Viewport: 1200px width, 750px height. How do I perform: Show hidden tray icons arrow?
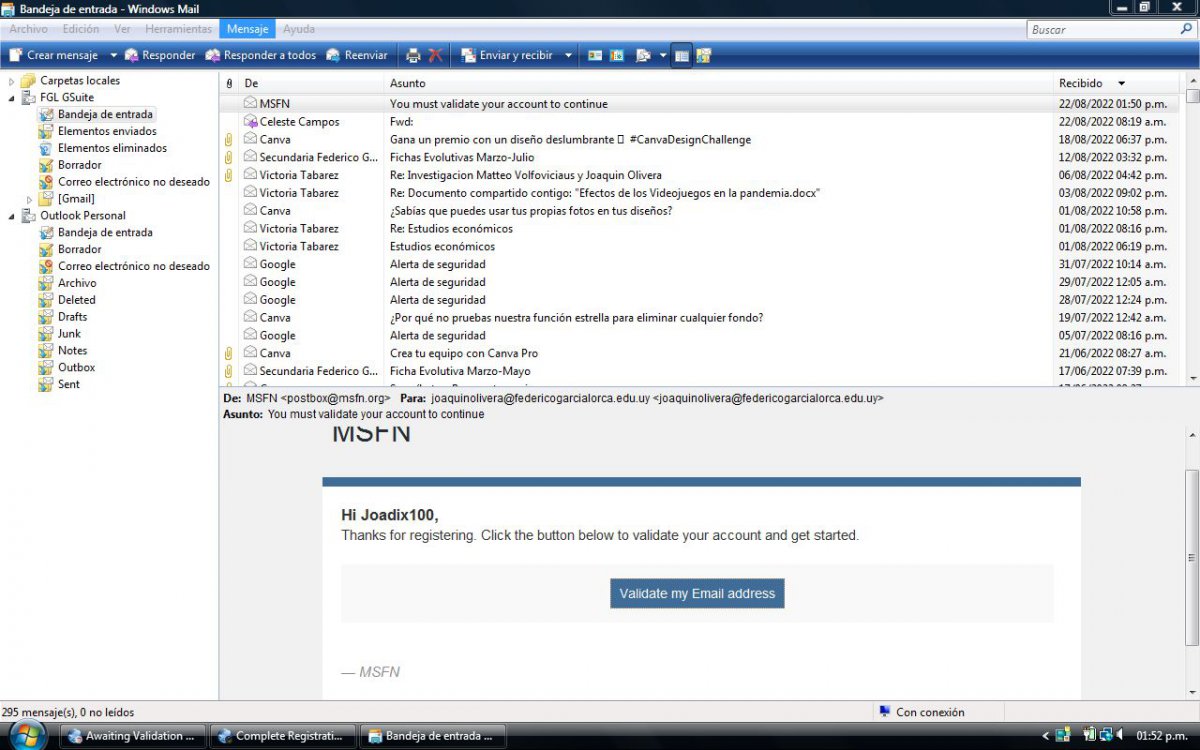tap(1046, 735)
